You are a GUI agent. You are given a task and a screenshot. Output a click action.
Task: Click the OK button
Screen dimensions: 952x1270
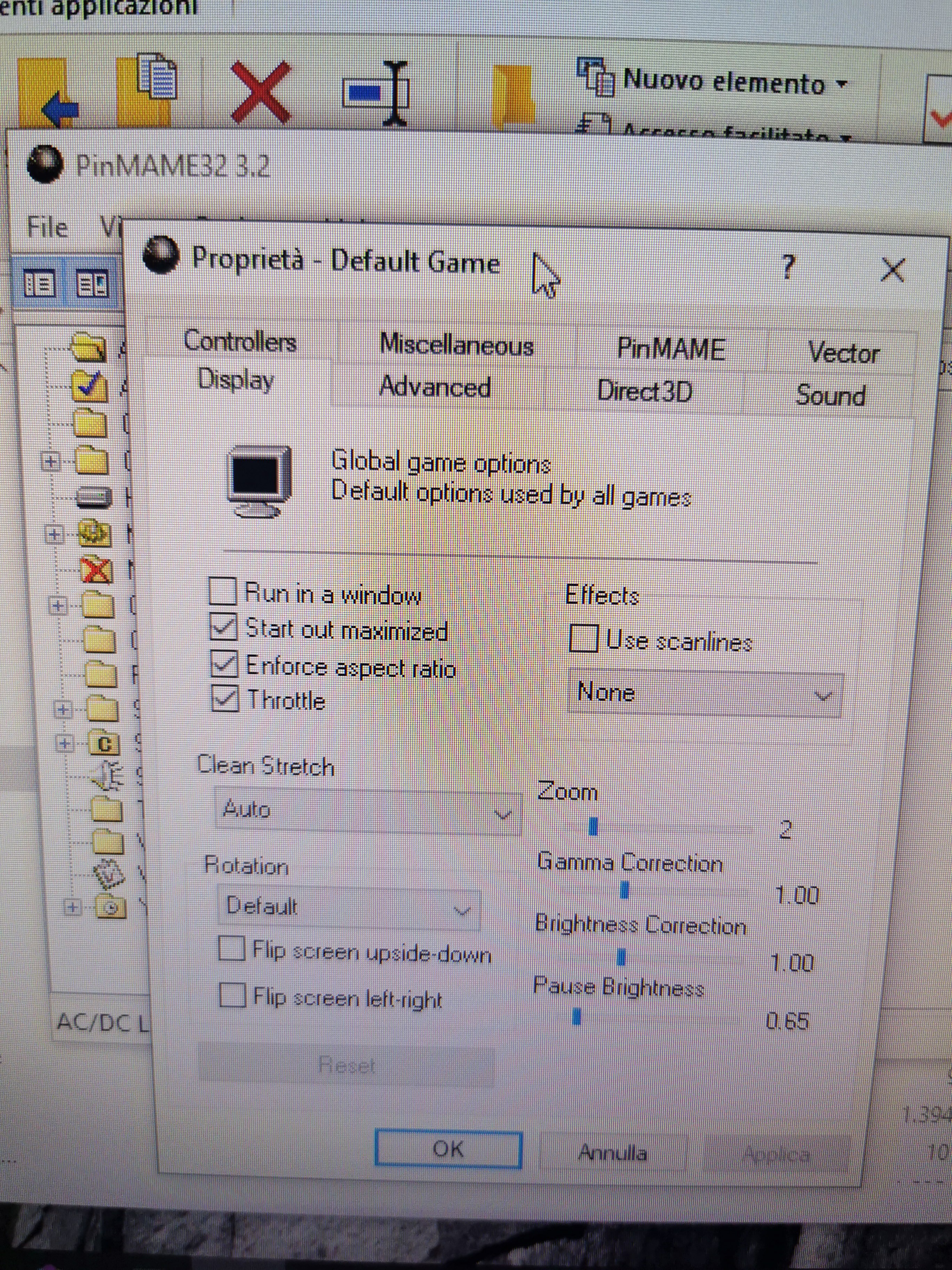[x=448, y=1148]
